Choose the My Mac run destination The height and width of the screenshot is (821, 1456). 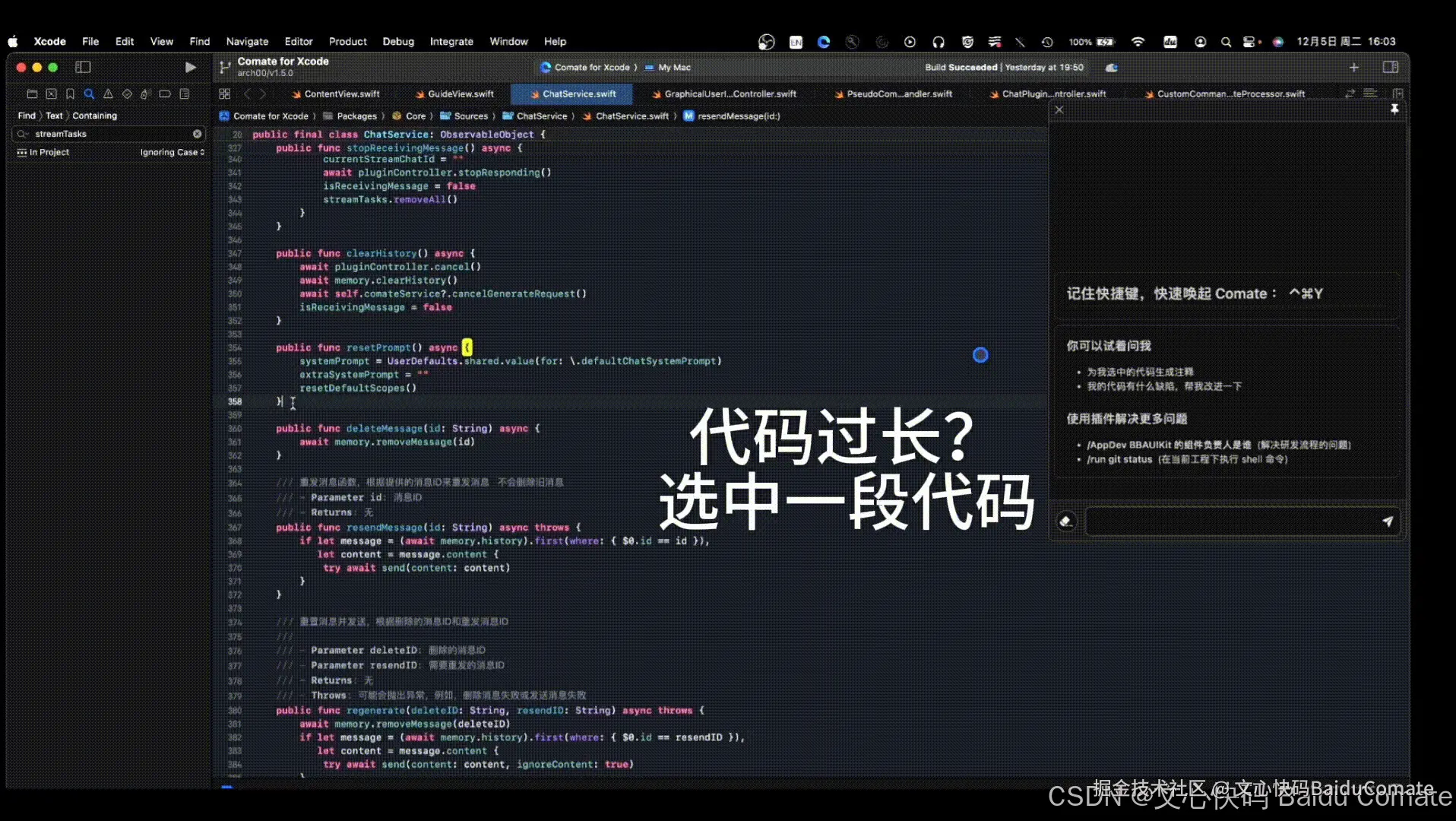click(668, 68)
